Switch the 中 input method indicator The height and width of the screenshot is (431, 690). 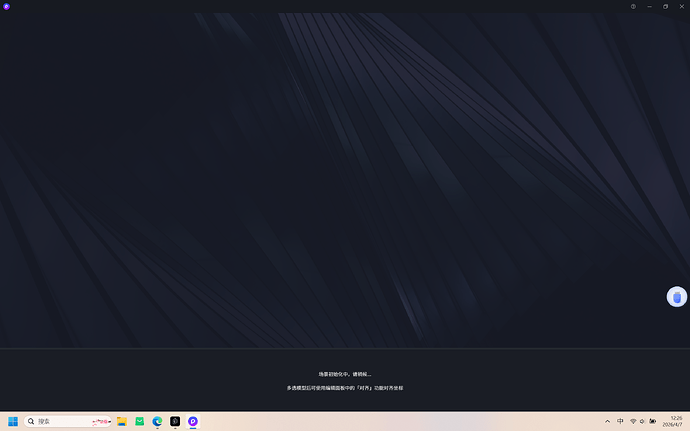click(620, 421)
